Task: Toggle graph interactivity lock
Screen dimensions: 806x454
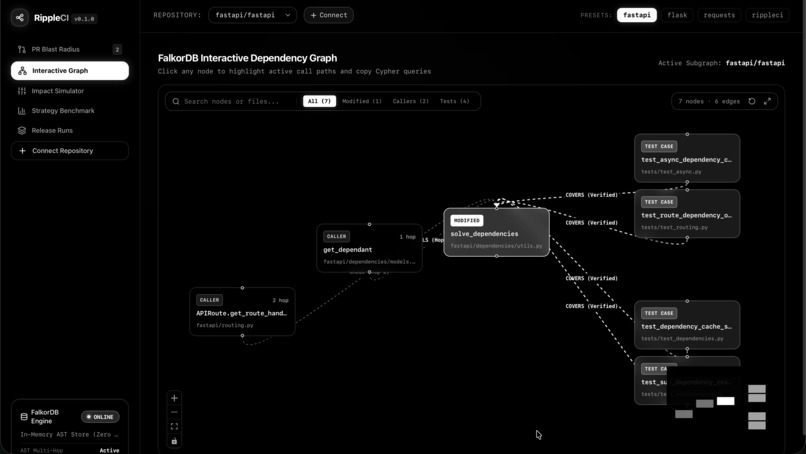Action: tap(174, 441)
